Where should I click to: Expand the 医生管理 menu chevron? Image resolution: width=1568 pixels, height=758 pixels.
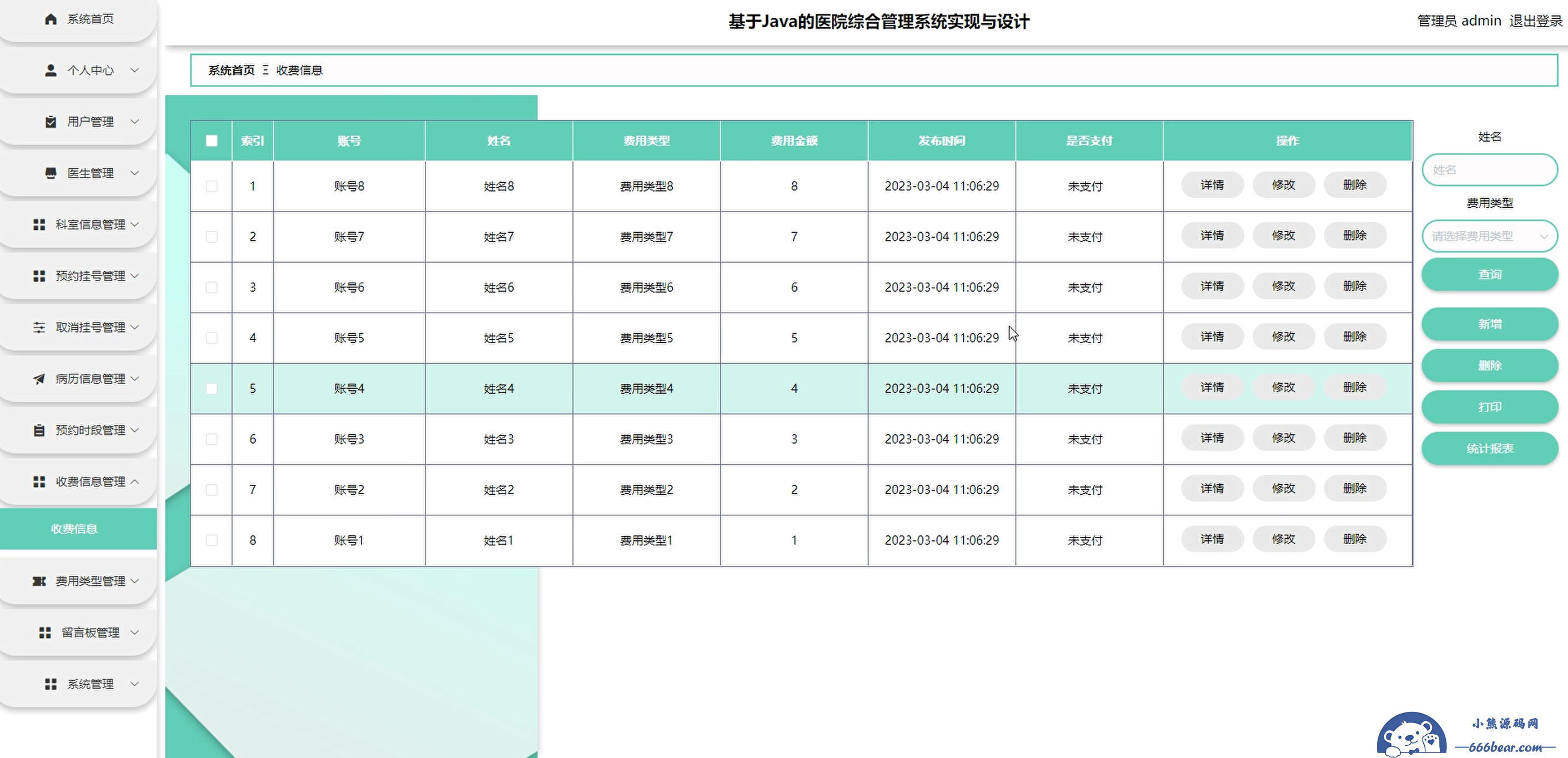(134, 173)
